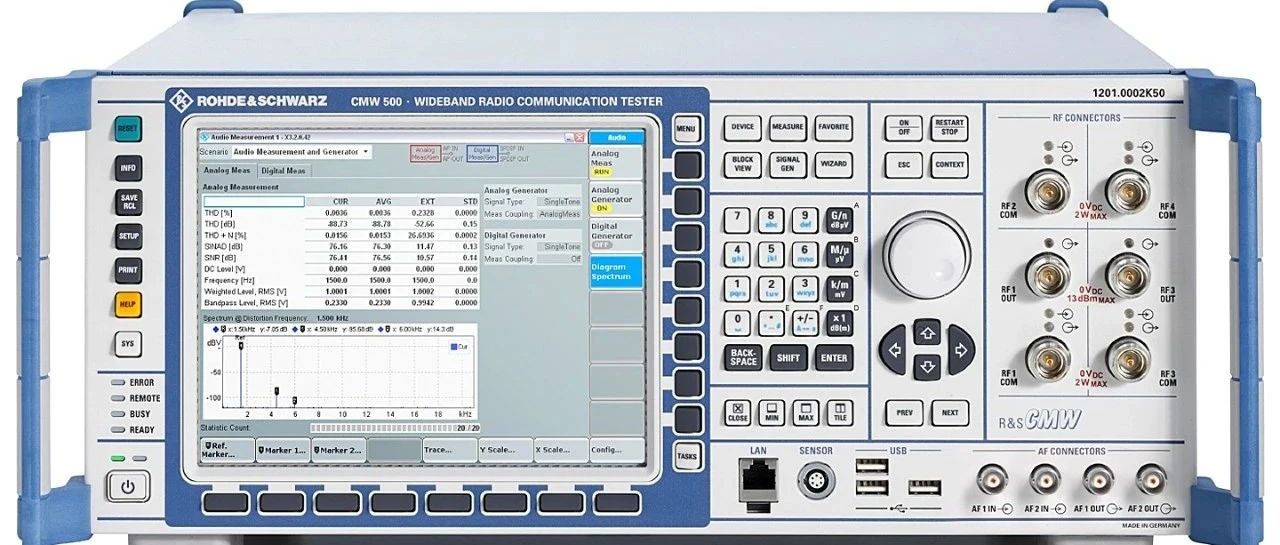Image resolution: width=1280 pixels, height=545 pixels.
Task: Hit the yellow HELP key
Action: tap(128, 304)
